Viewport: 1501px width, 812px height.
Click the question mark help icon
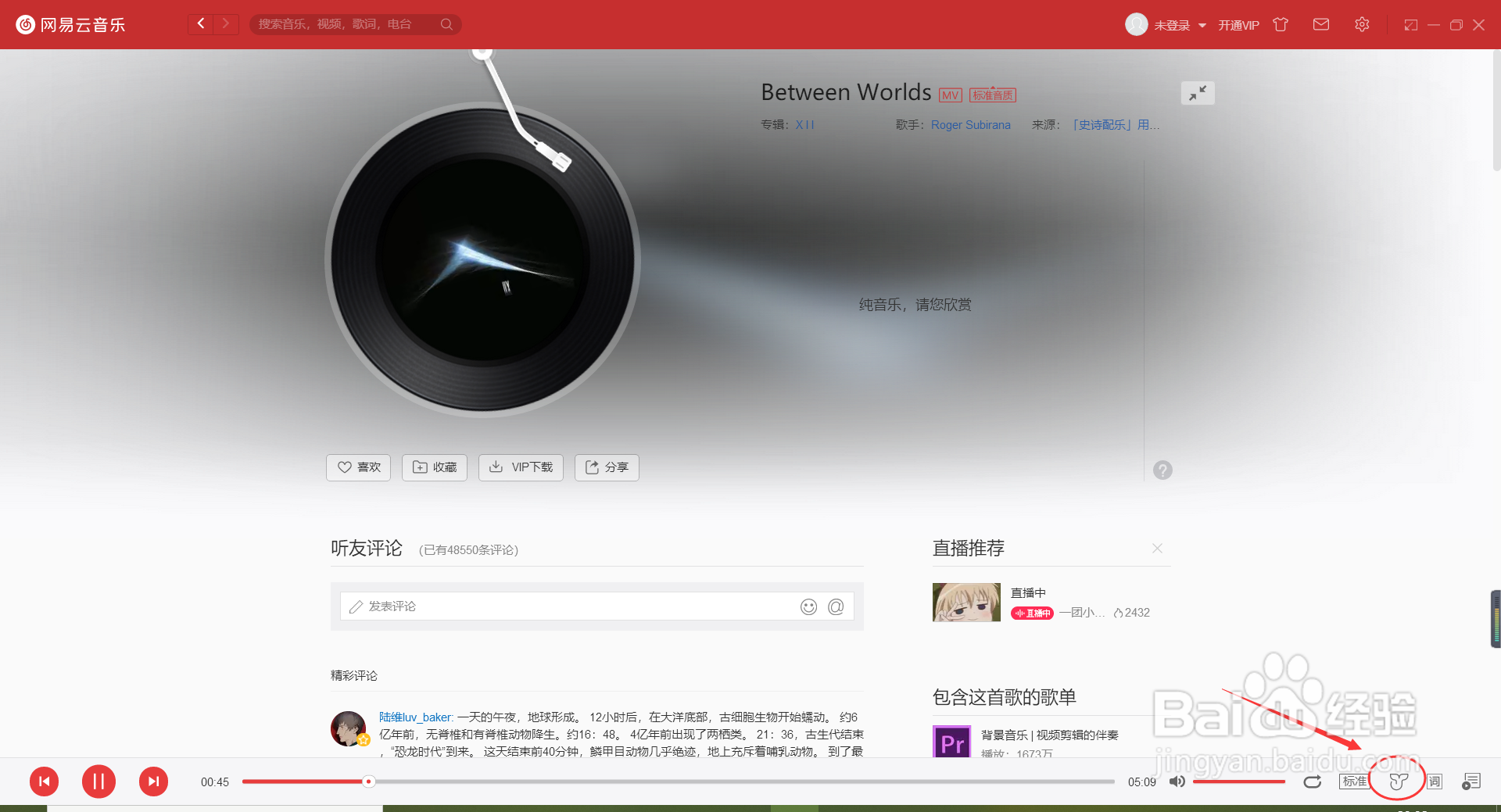coord(1162,470)
